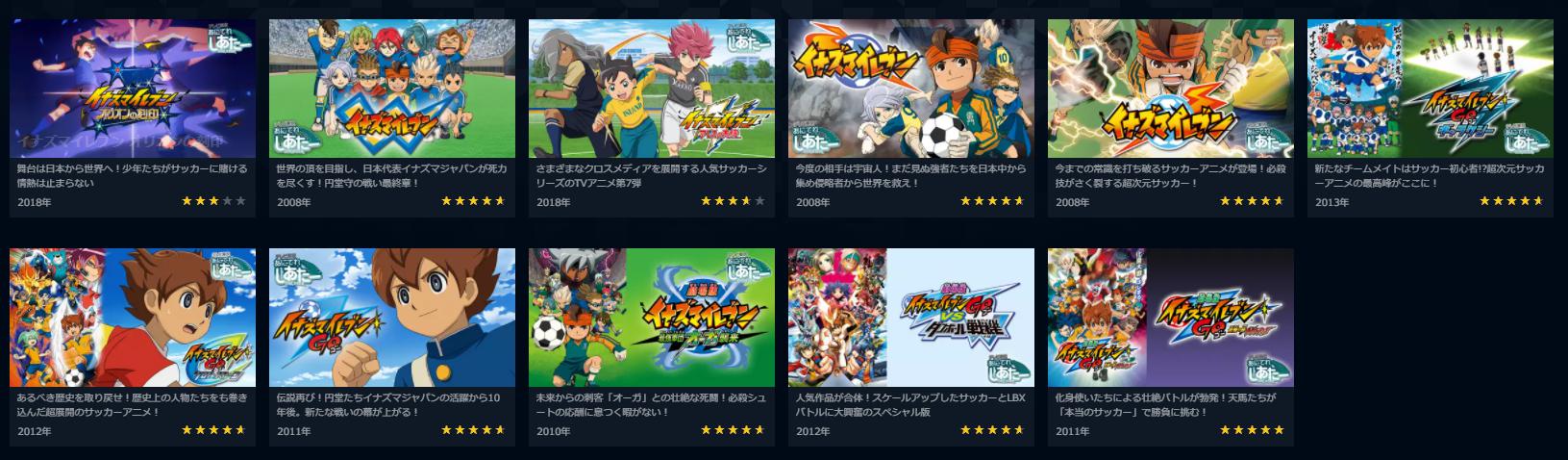Open the thumbnail of the goalkeeper holding a soccer ball

click(x=911, y=89)
